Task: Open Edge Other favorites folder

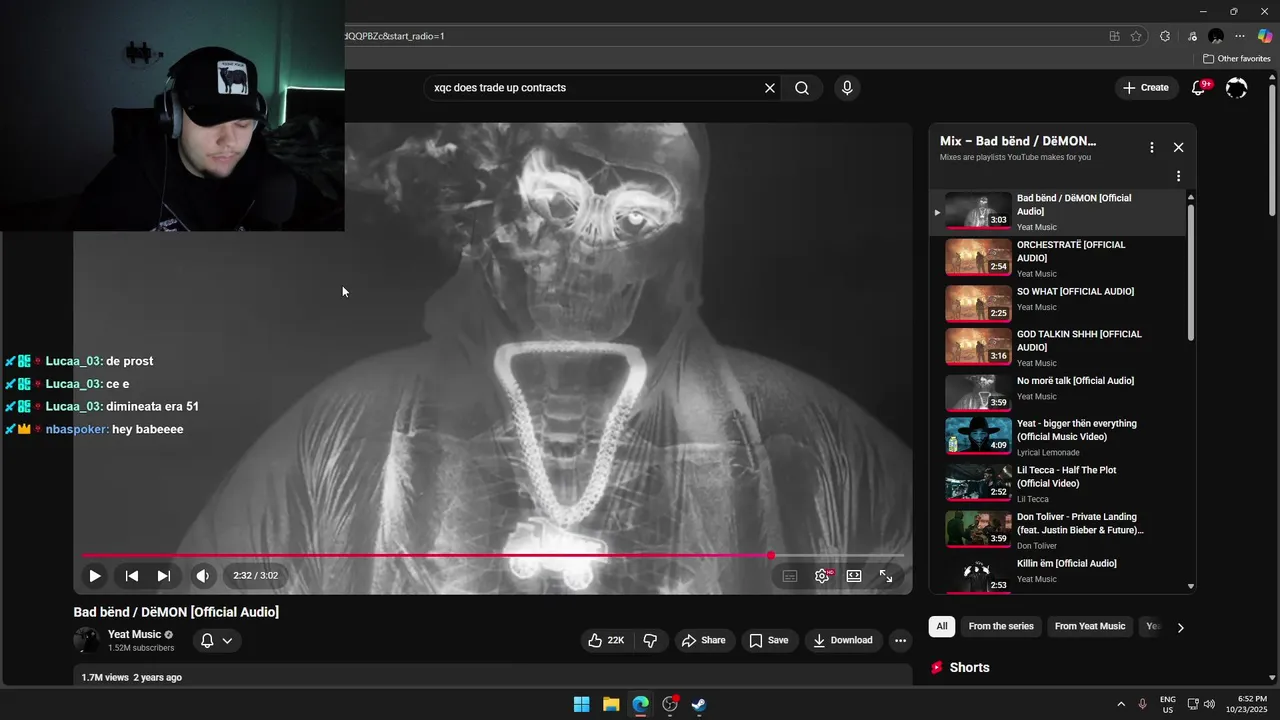Action: pos(1237,59)
